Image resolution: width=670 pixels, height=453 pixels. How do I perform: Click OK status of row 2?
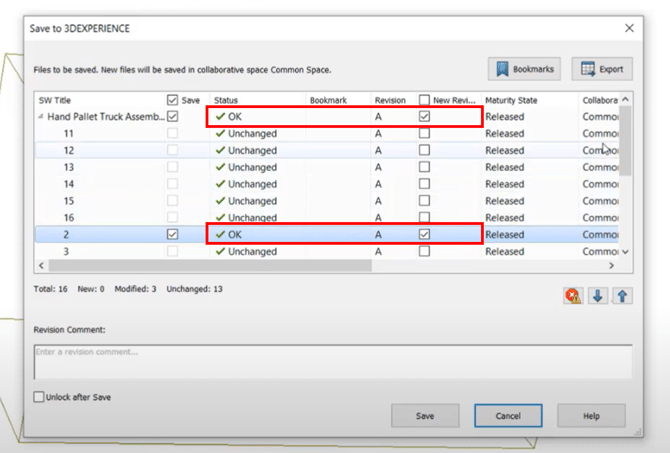pos(235,235)
